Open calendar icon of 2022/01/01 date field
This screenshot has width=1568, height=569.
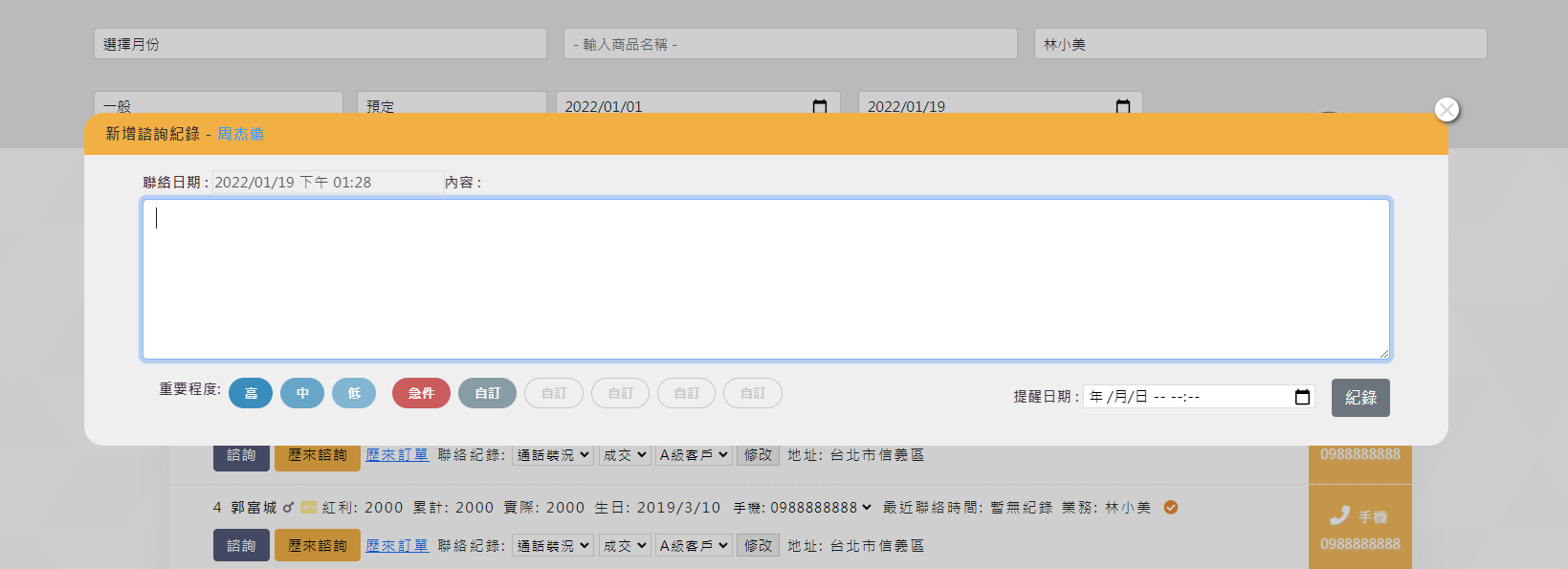pyautogui.click(x=820, y=106)
